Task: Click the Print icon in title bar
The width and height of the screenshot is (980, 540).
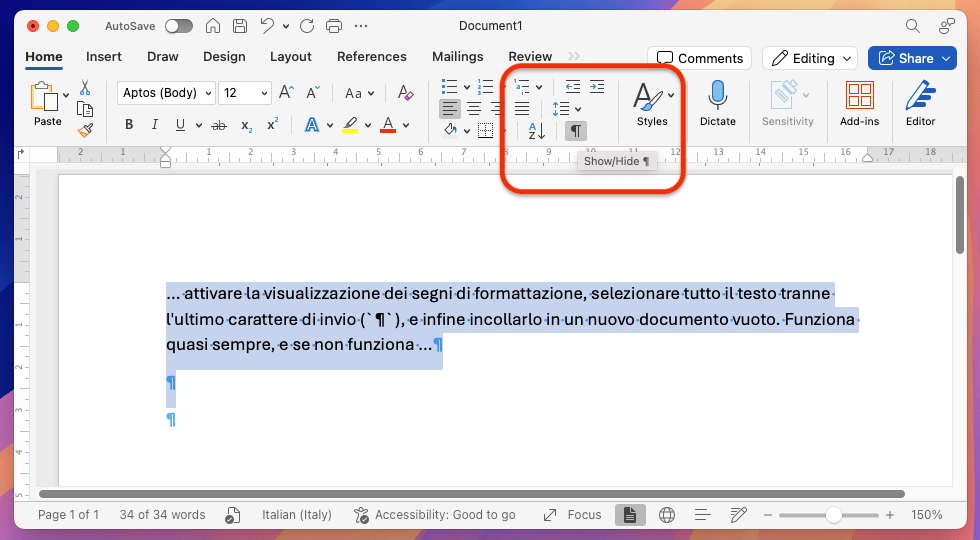Action: pyautogui.click(x=334, y=26)
